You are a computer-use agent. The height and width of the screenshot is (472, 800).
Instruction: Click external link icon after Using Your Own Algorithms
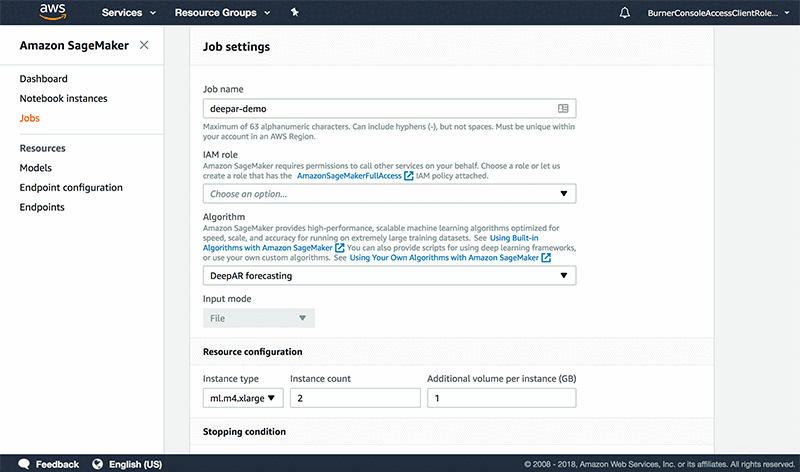click(x=546, y=258)
